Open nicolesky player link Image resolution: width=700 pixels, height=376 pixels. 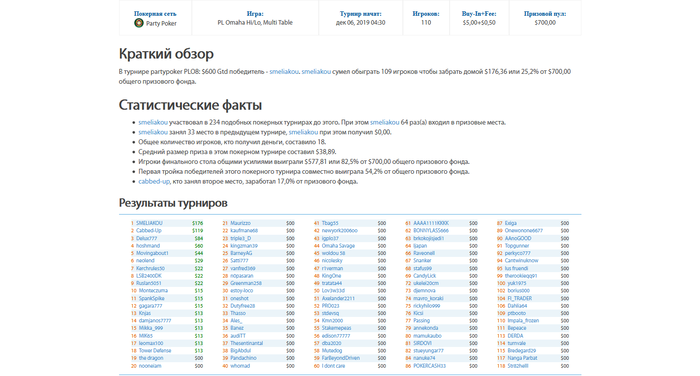[332, 260]
